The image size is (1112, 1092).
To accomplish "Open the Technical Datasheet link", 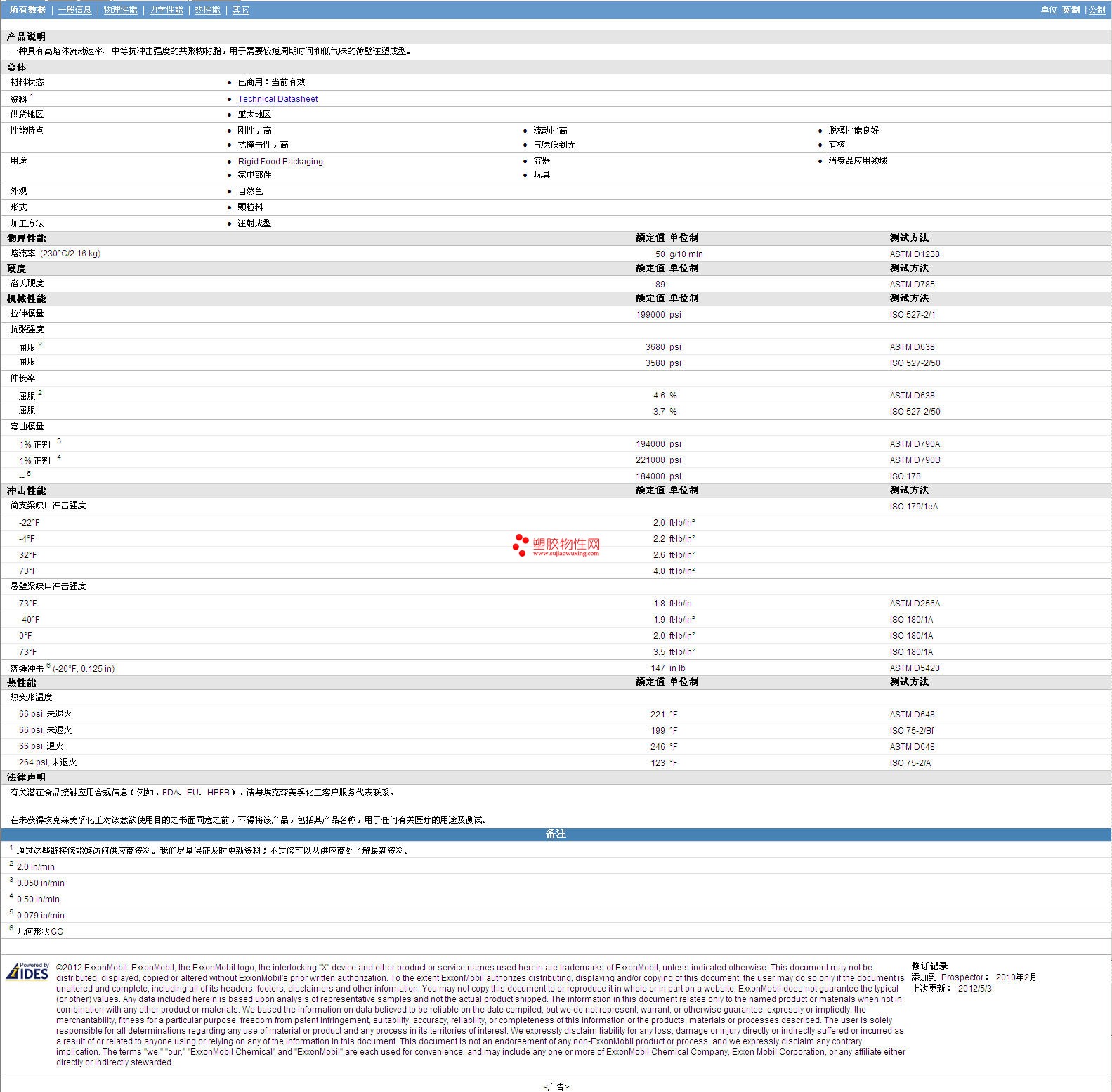I will click(277, 99).
